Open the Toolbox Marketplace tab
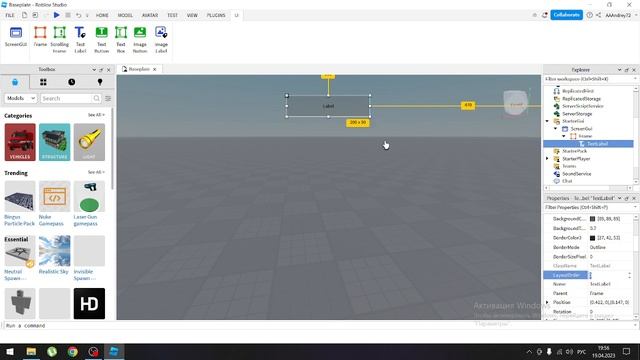Viewport: 640px width, 360px height. (15, 82)
